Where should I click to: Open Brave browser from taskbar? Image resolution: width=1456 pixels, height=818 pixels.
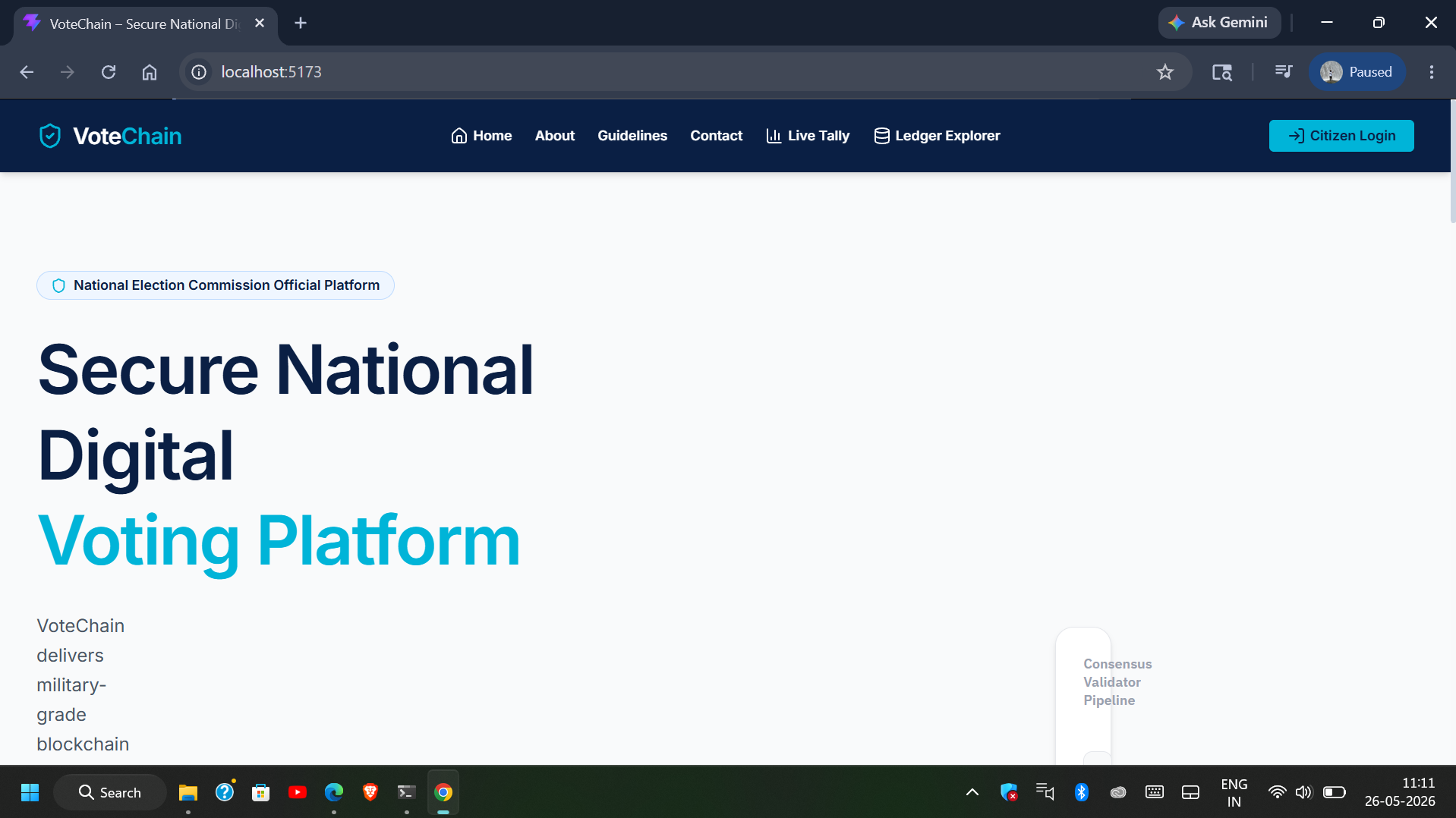point(370,792)
